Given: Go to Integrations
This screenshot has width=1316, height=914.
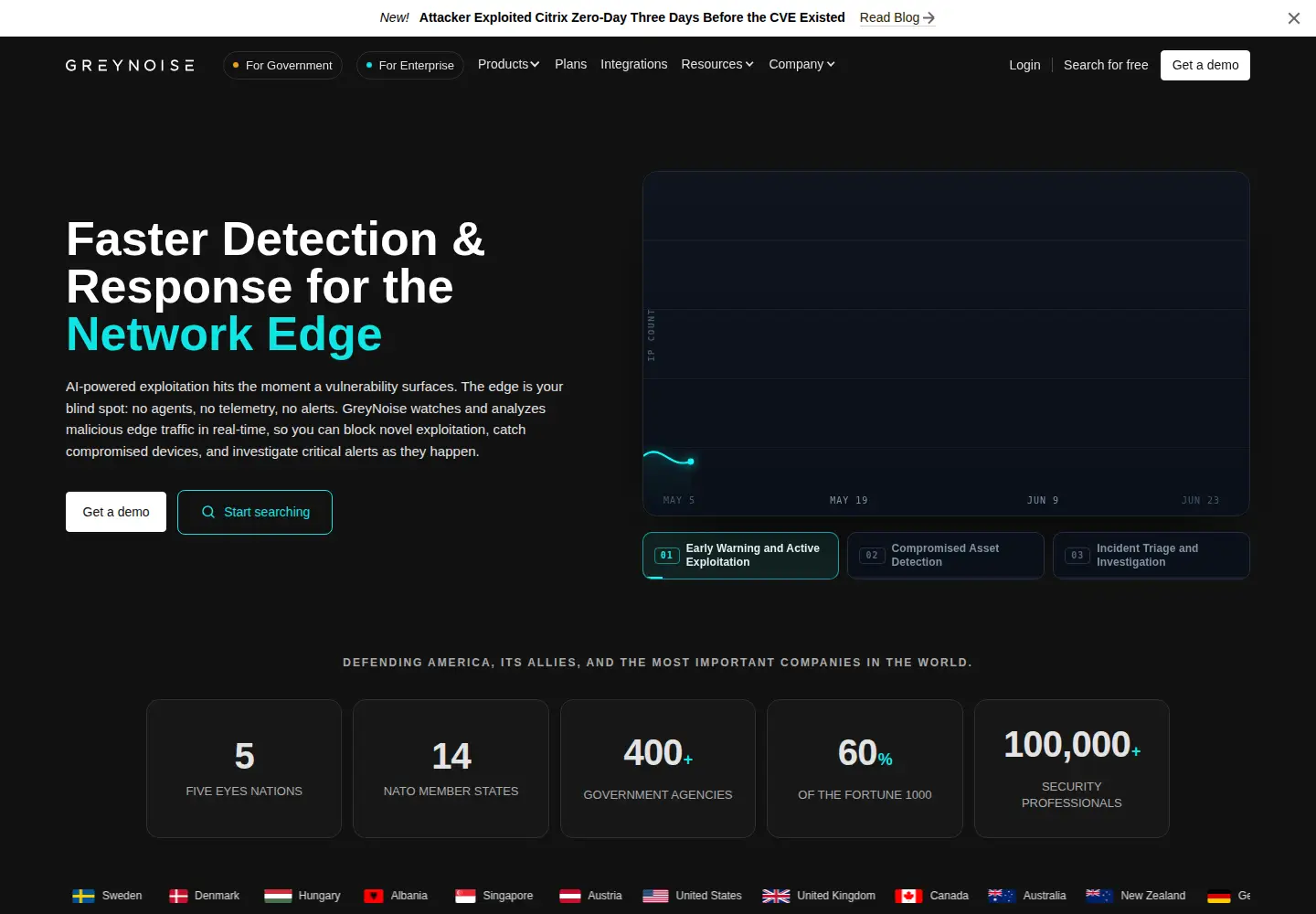Looking at the screenshot, I should (x=634, y=64).
